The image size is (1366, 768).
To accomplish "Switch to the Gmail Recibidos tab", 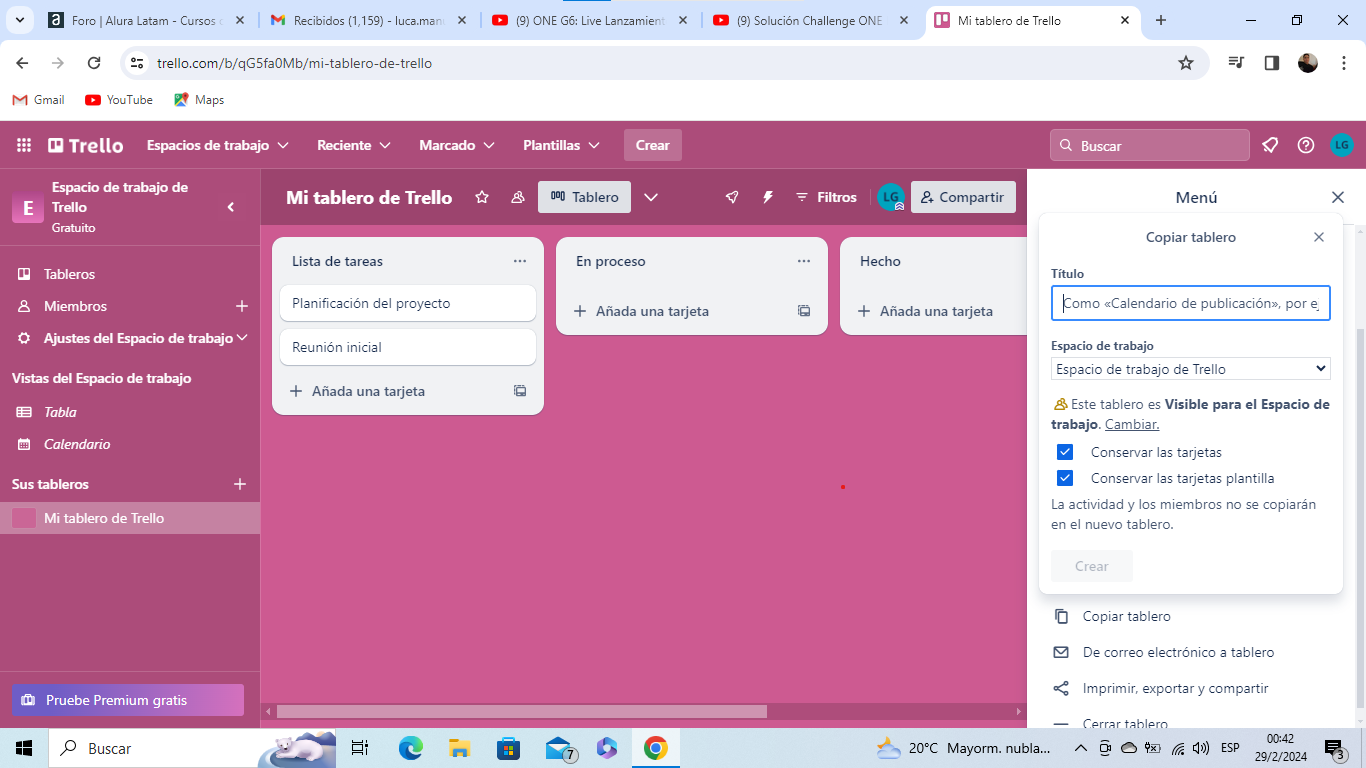I will pos(369,20).
